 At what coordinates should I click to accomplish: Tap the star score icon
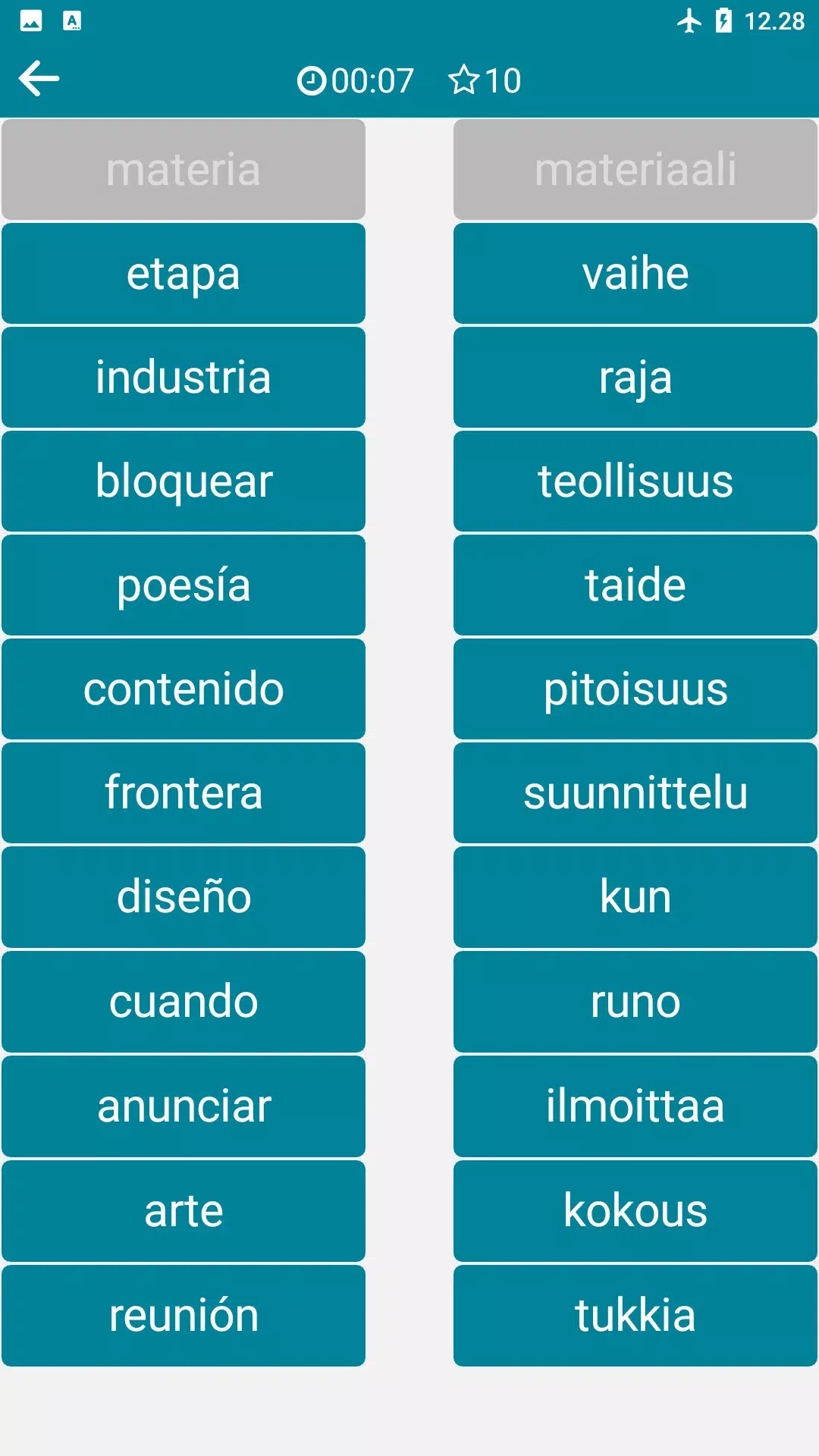pos(463,80)
